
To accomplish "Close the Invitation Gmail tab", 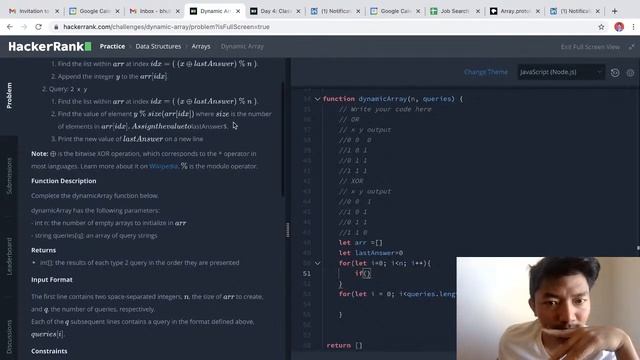I will (57, 11).
